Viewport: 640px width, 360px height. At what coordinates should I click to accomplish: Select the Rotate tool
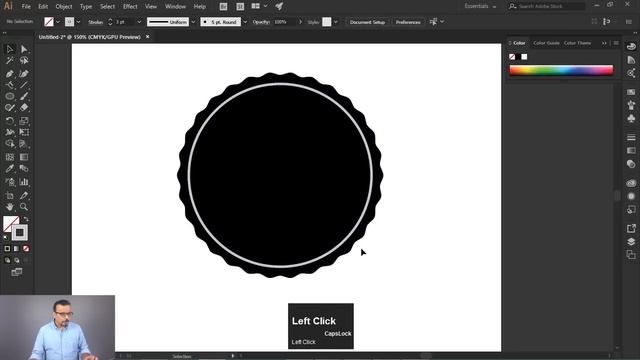10,121
